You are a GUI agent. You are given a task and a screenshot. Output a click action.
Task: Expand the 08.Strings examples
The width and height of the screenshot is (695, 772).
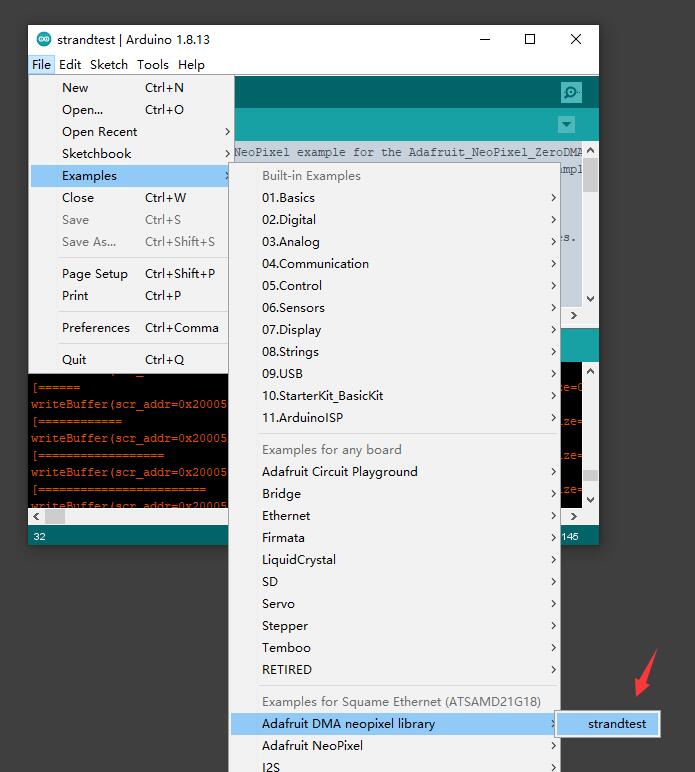tap(395, 352)
